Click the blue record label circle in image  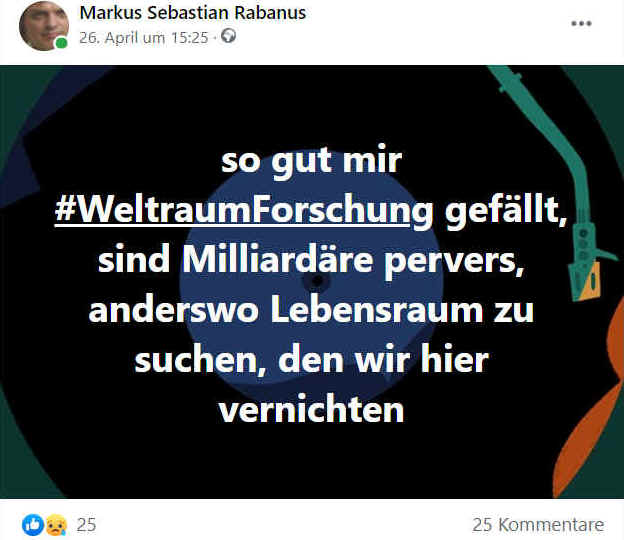tap(312, 282)
